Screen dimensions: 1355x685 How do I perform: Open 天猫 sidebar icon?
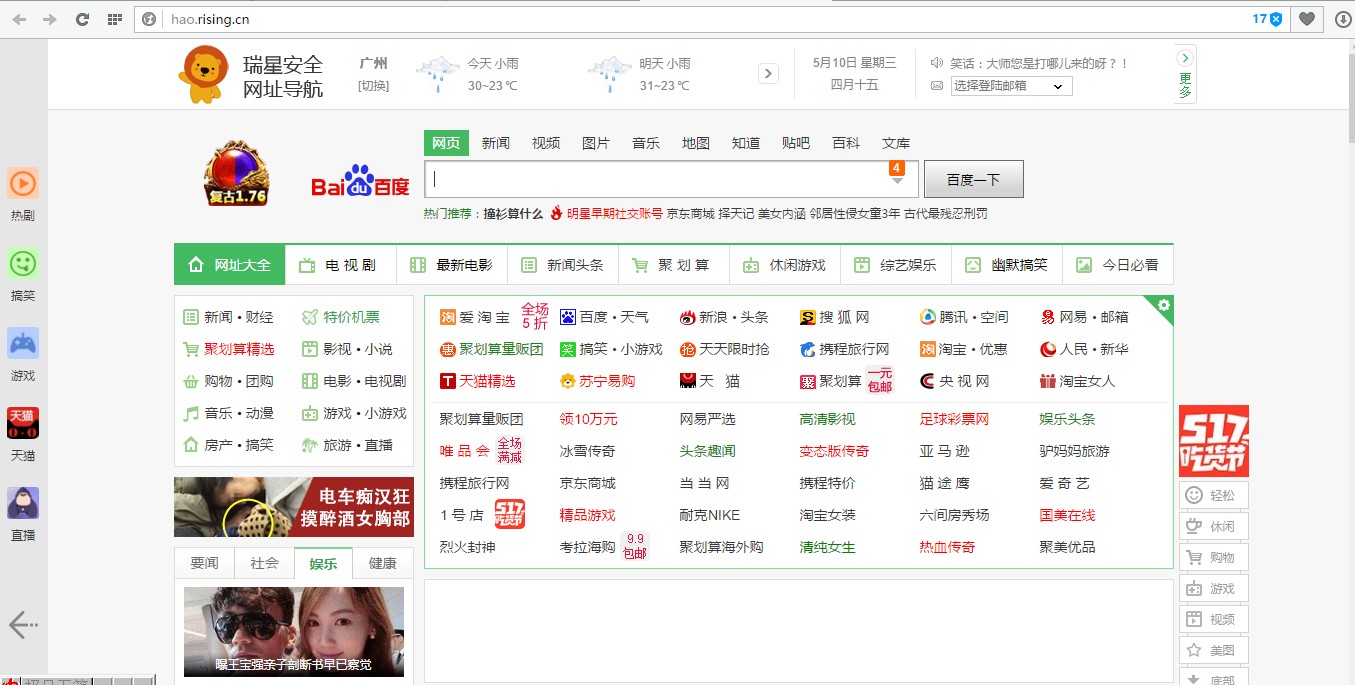23,424
